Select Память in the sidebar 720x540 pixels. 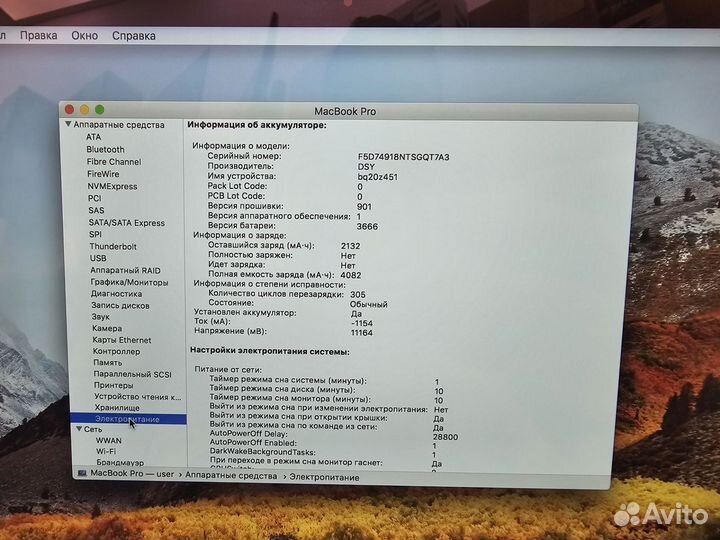107,363
